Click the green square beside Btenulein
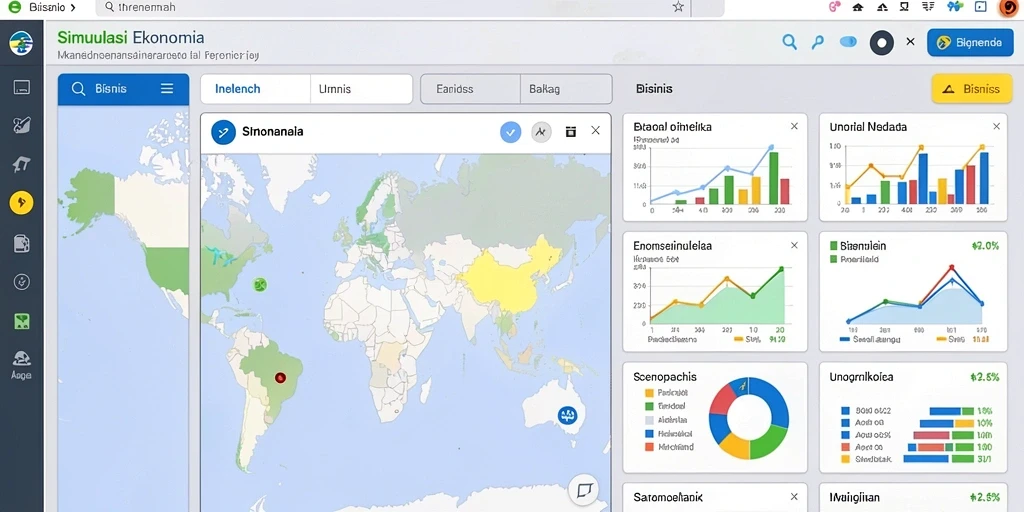 coord(833,246)
